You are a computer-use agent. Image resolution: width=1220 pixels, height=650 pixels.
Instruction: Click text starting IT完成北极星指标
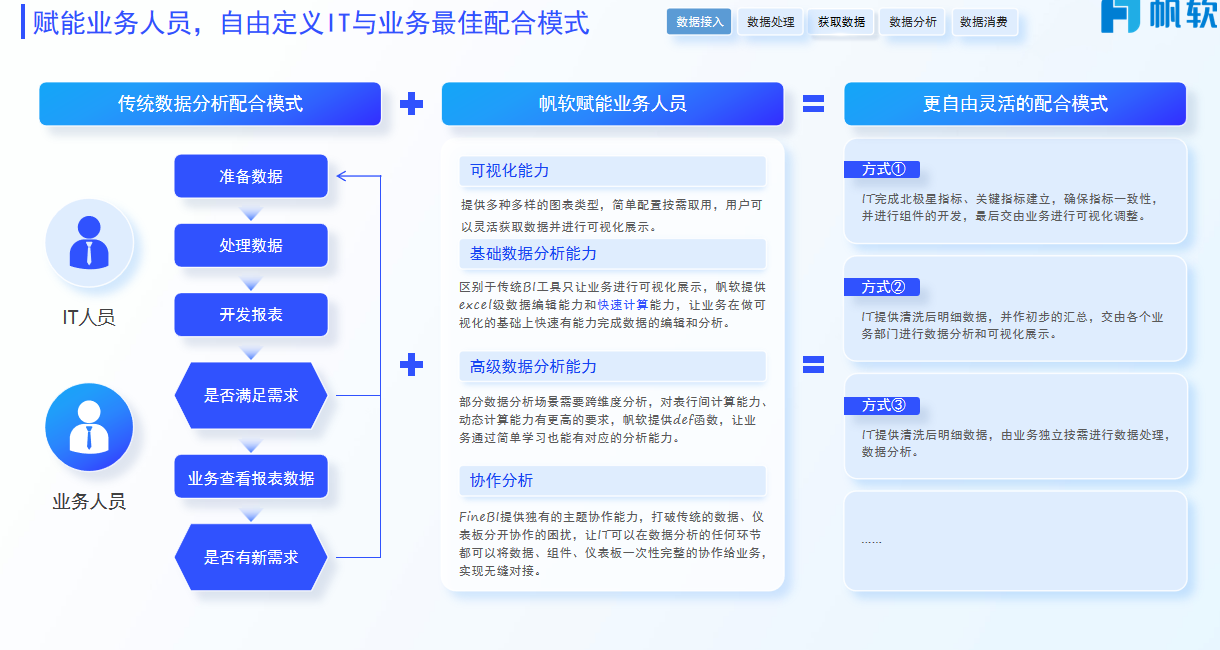(1008, 207)
